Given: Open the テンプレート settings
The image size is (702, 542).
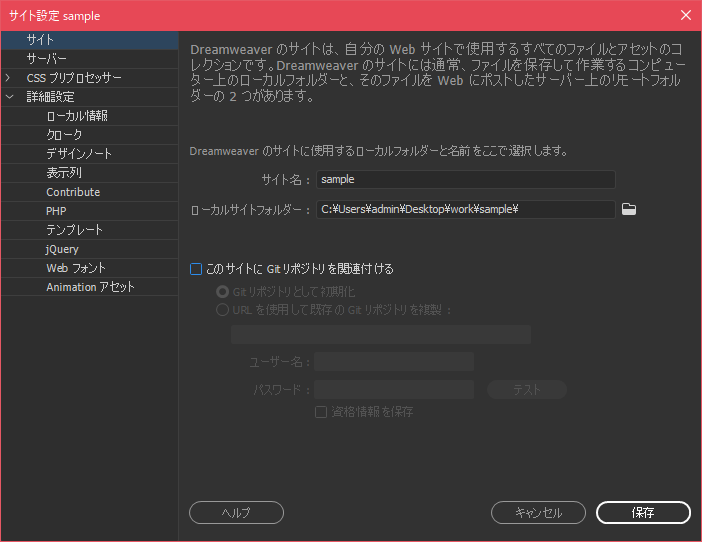Looking at the screenshot, I should point(90,230).
